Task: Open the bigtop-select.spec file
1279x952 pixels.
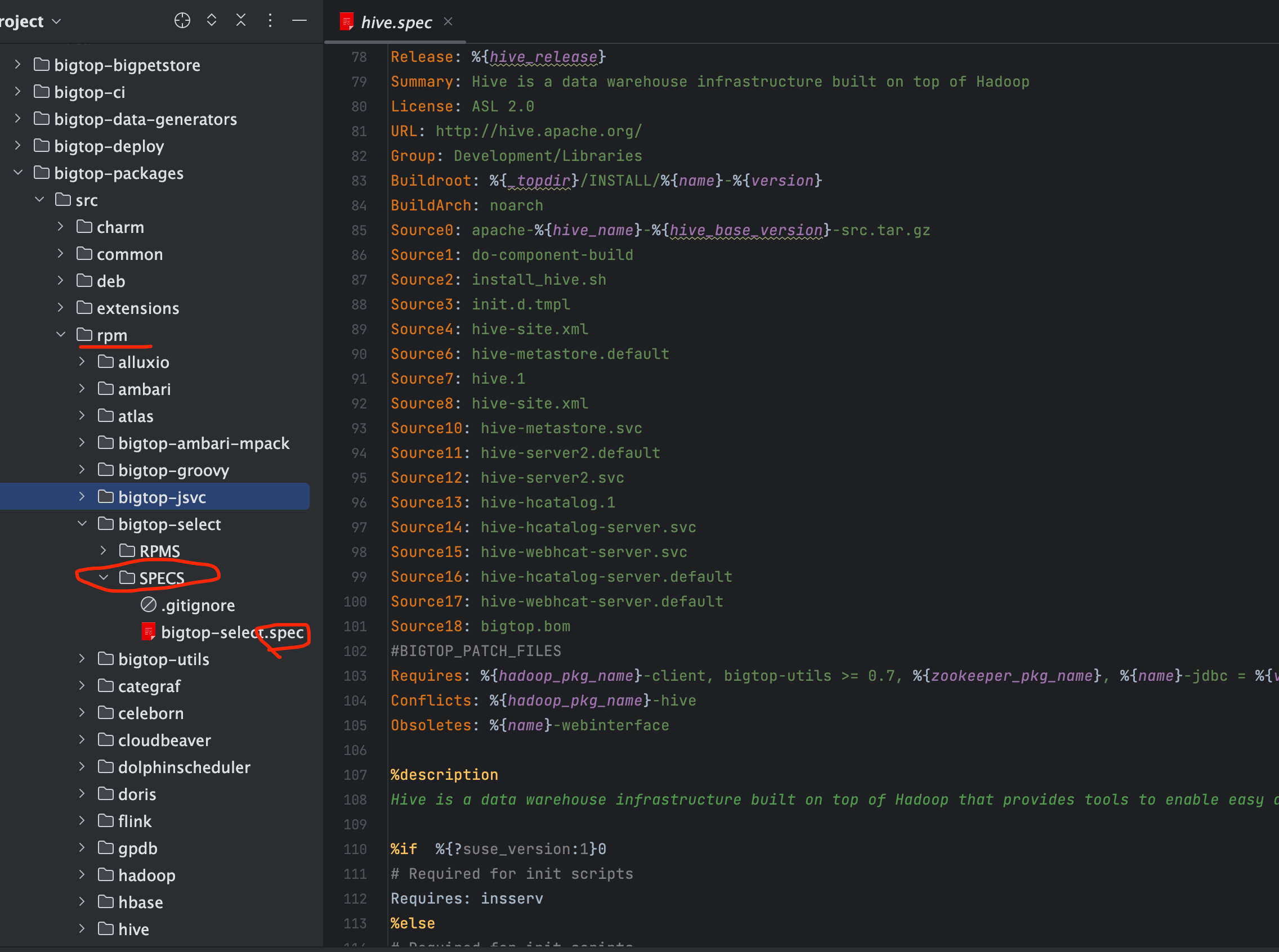Action: (232, 632)
